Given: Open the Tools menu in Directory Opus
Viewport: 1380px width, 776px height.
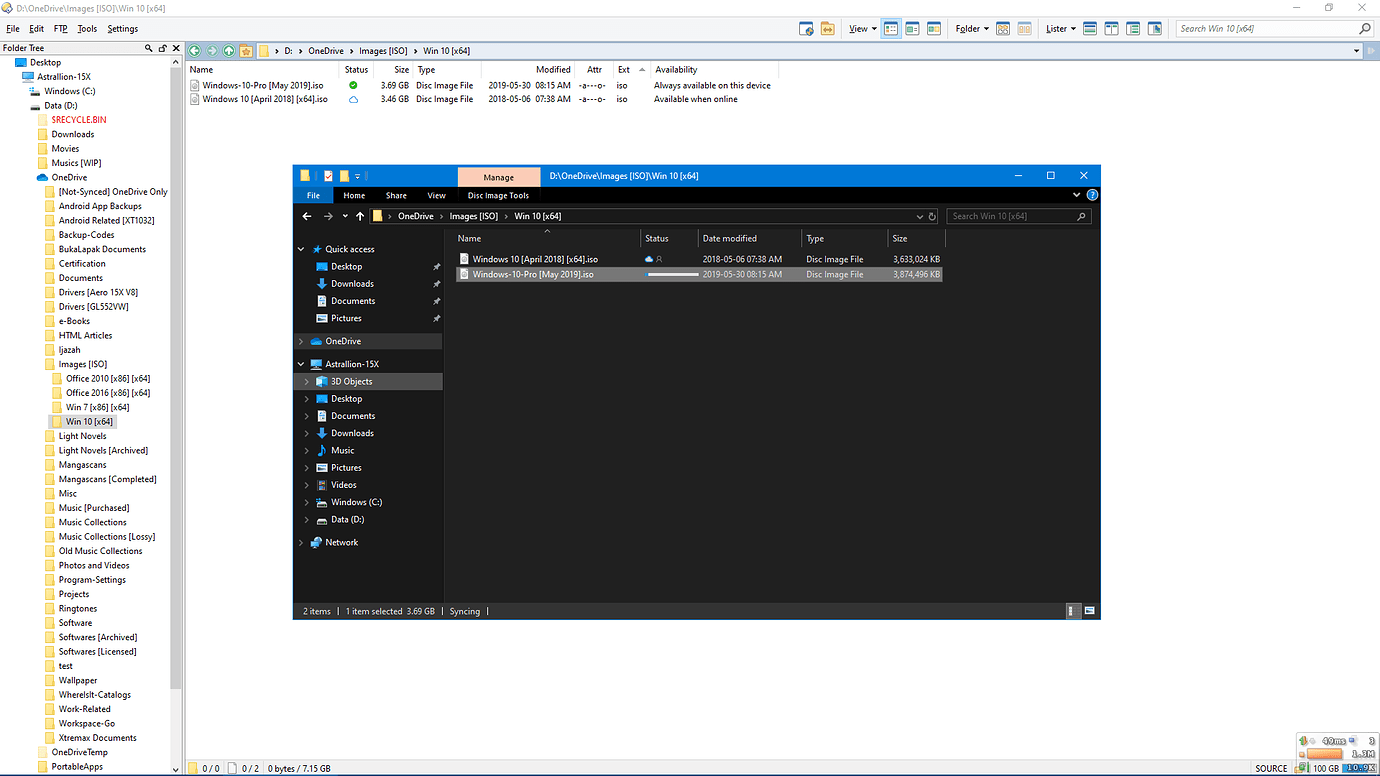Looking at the screenshot, I should pyautogui.click(x=88, y=29).
